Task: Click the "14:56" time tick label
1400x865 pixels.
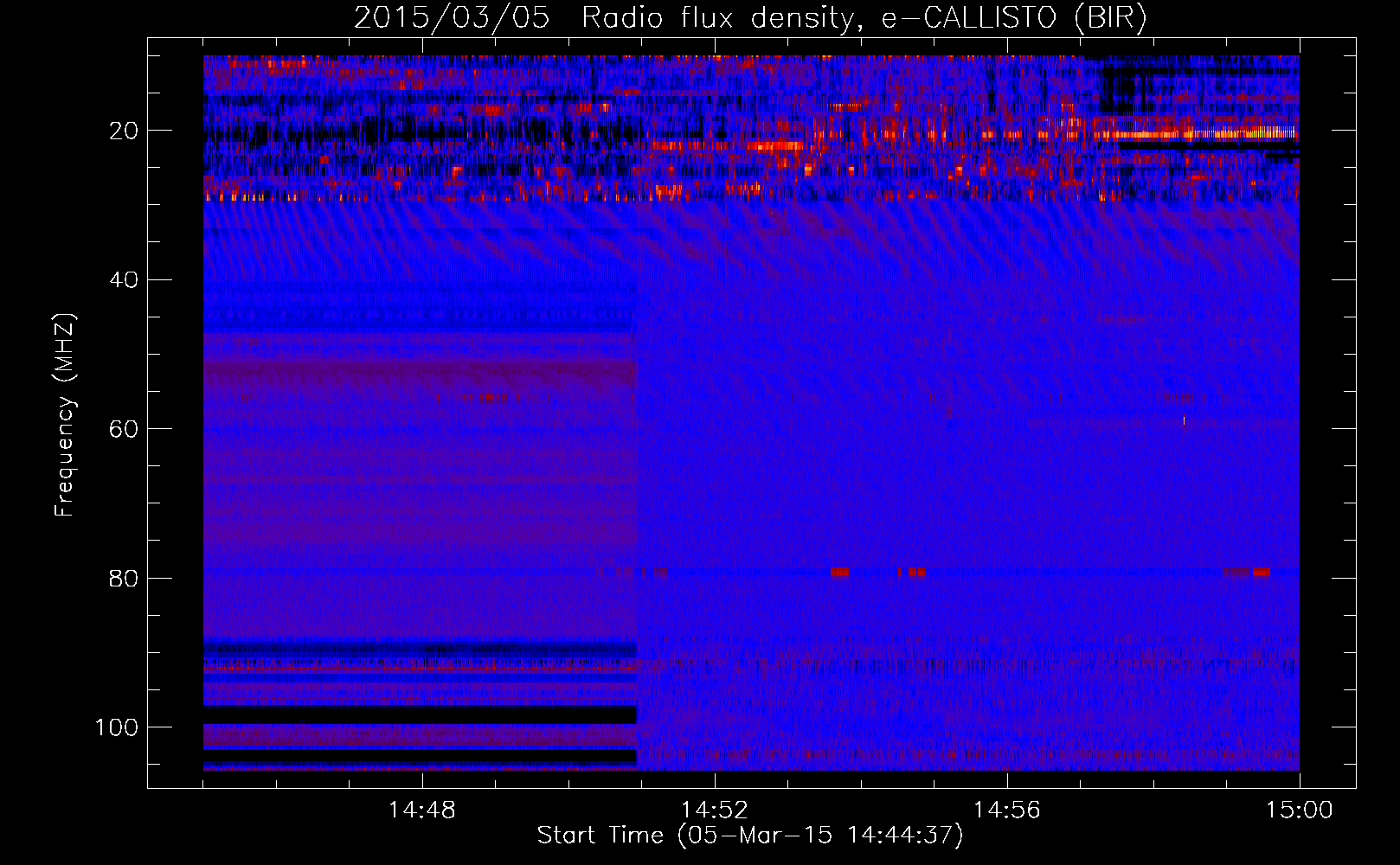Action: (x=1007, y=811)
